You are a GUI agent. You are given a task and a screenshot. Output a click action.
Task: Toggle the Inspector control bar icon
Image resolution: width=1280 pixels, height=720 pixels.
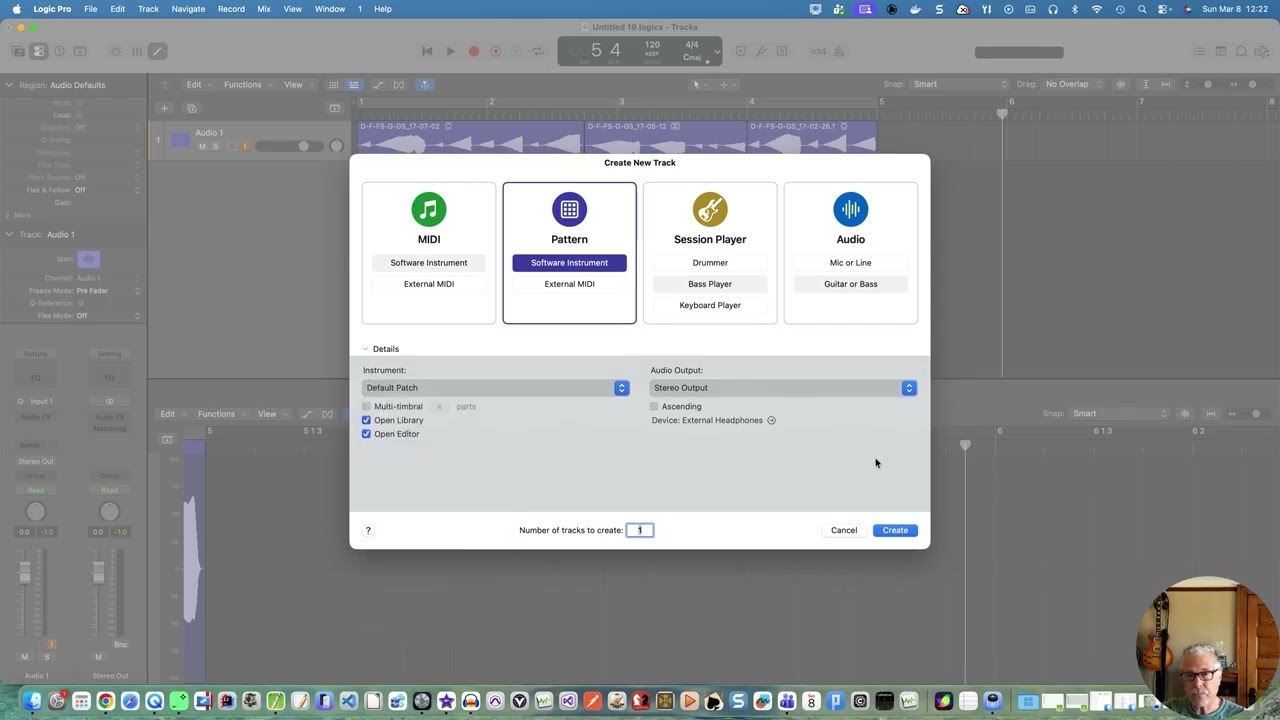(x=39, y=51)
